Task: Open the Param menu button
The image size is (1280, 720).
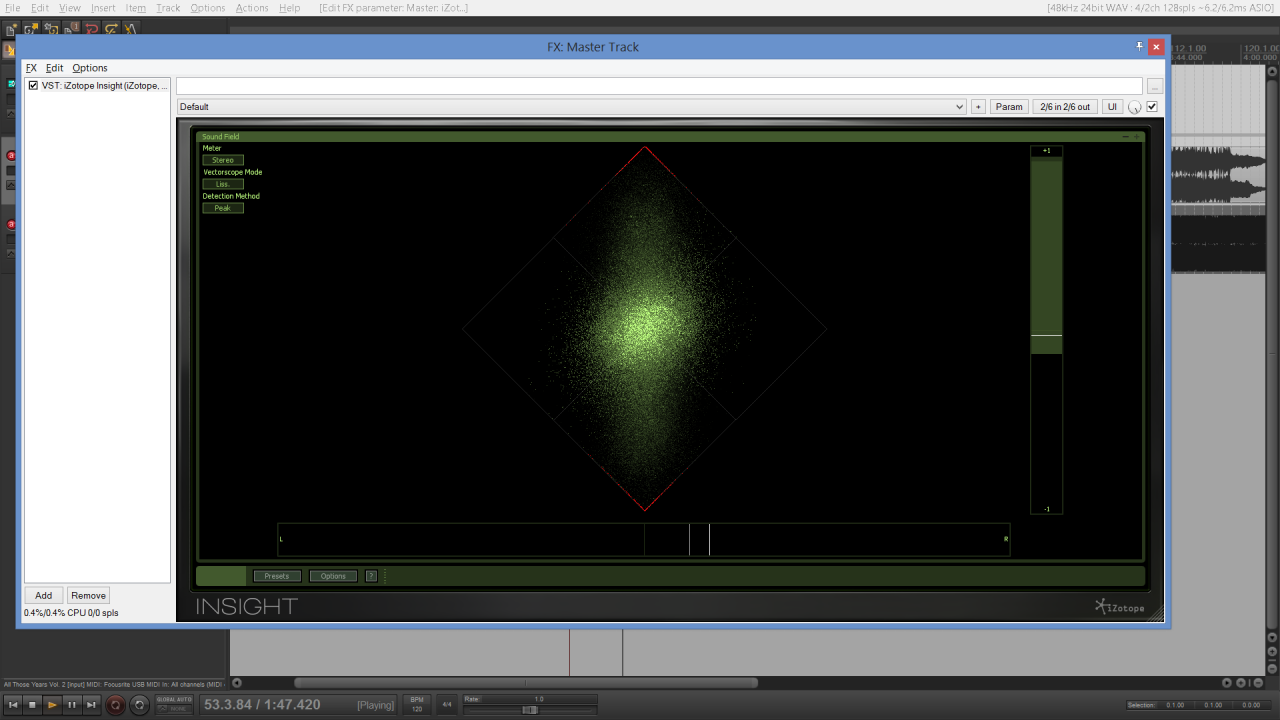Action: point(1009,107)
